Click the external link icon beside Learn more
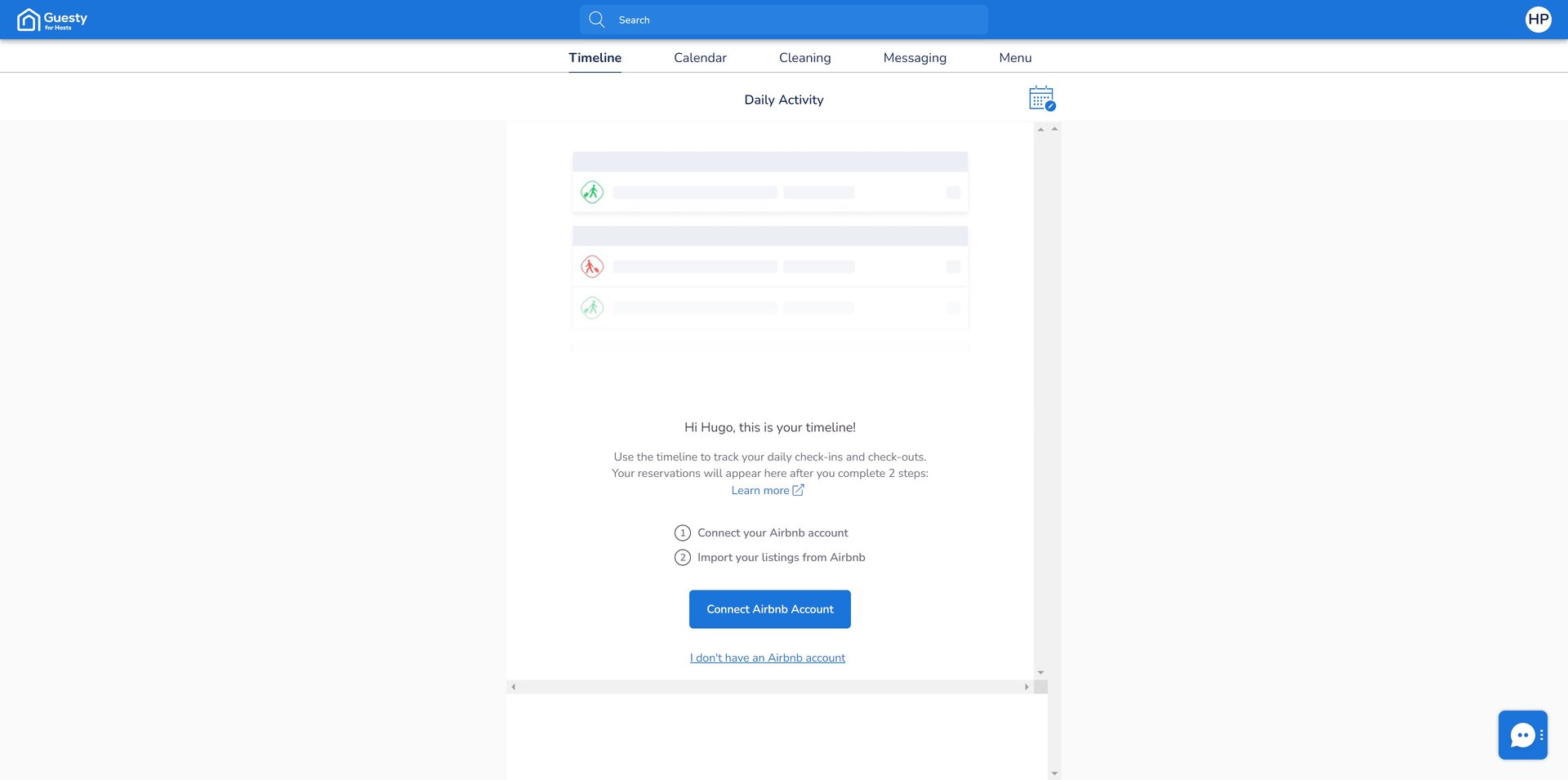The width and height of the screenshot is (1568, 780). click(799, 490)
